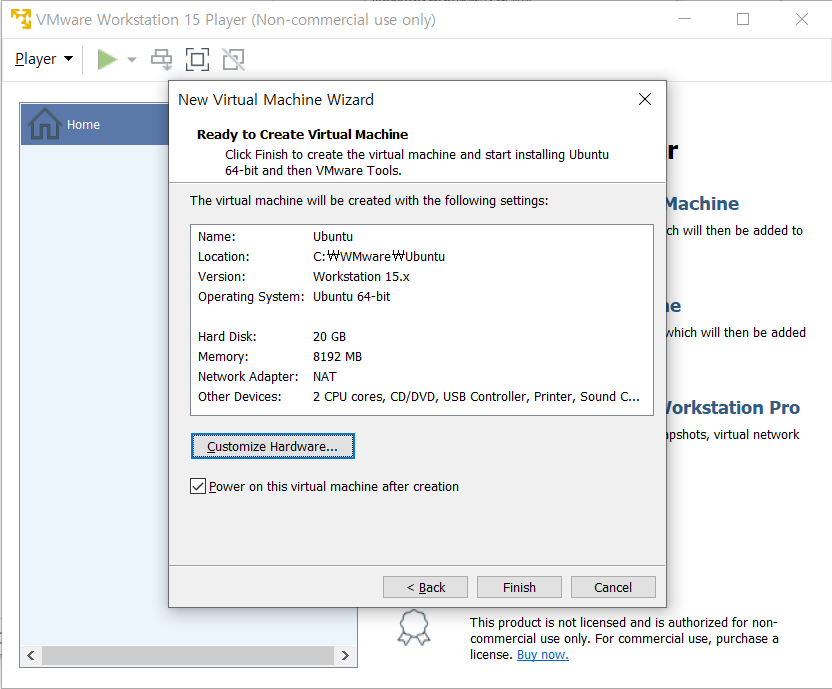This screenshot has width=832, height=689.
Task: Open the Player dropdown menu
Action: [44, 59]
